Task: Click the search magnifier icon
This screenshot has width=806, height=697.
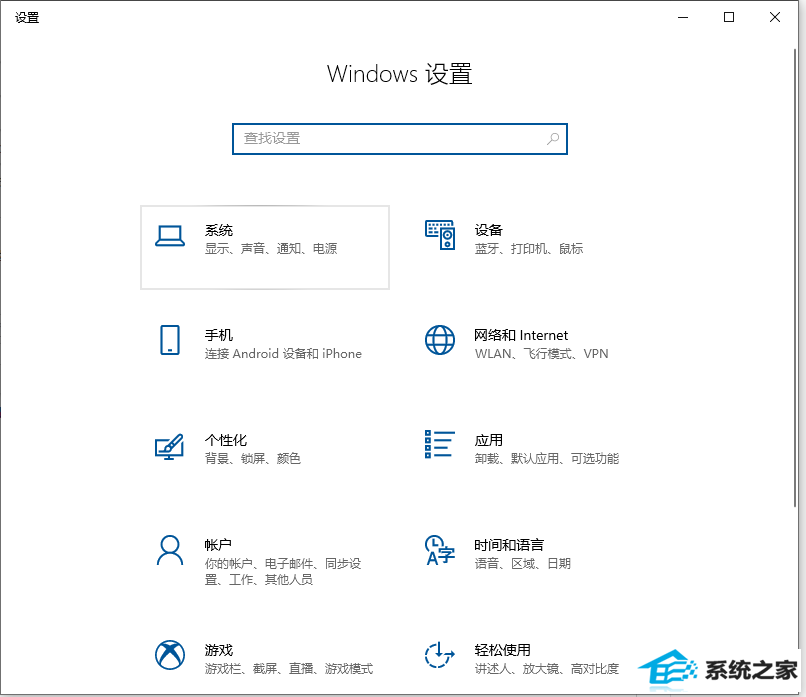Action: point(553,138)
